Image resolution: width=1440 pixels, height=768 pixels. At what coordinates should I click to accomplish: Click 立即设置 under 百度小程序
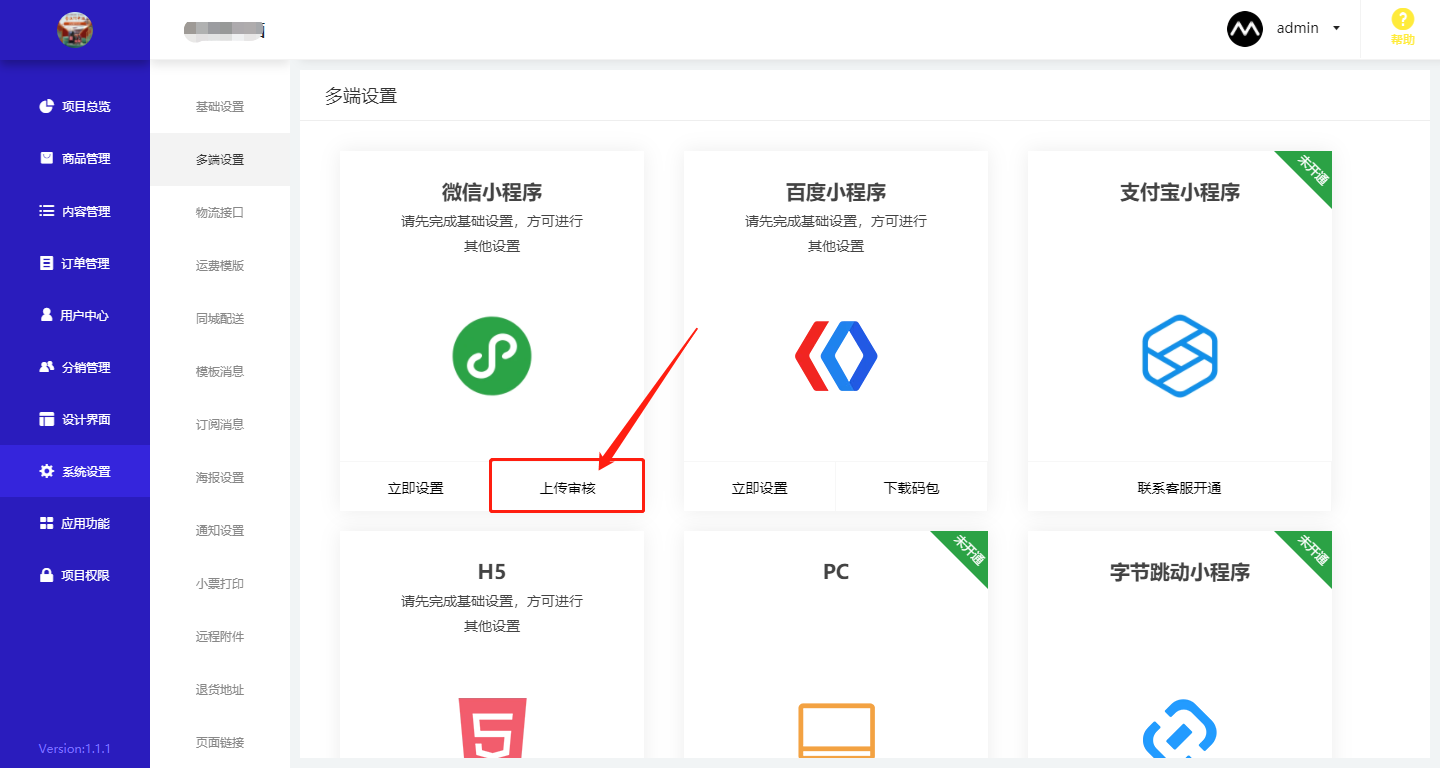pos(760,488)
